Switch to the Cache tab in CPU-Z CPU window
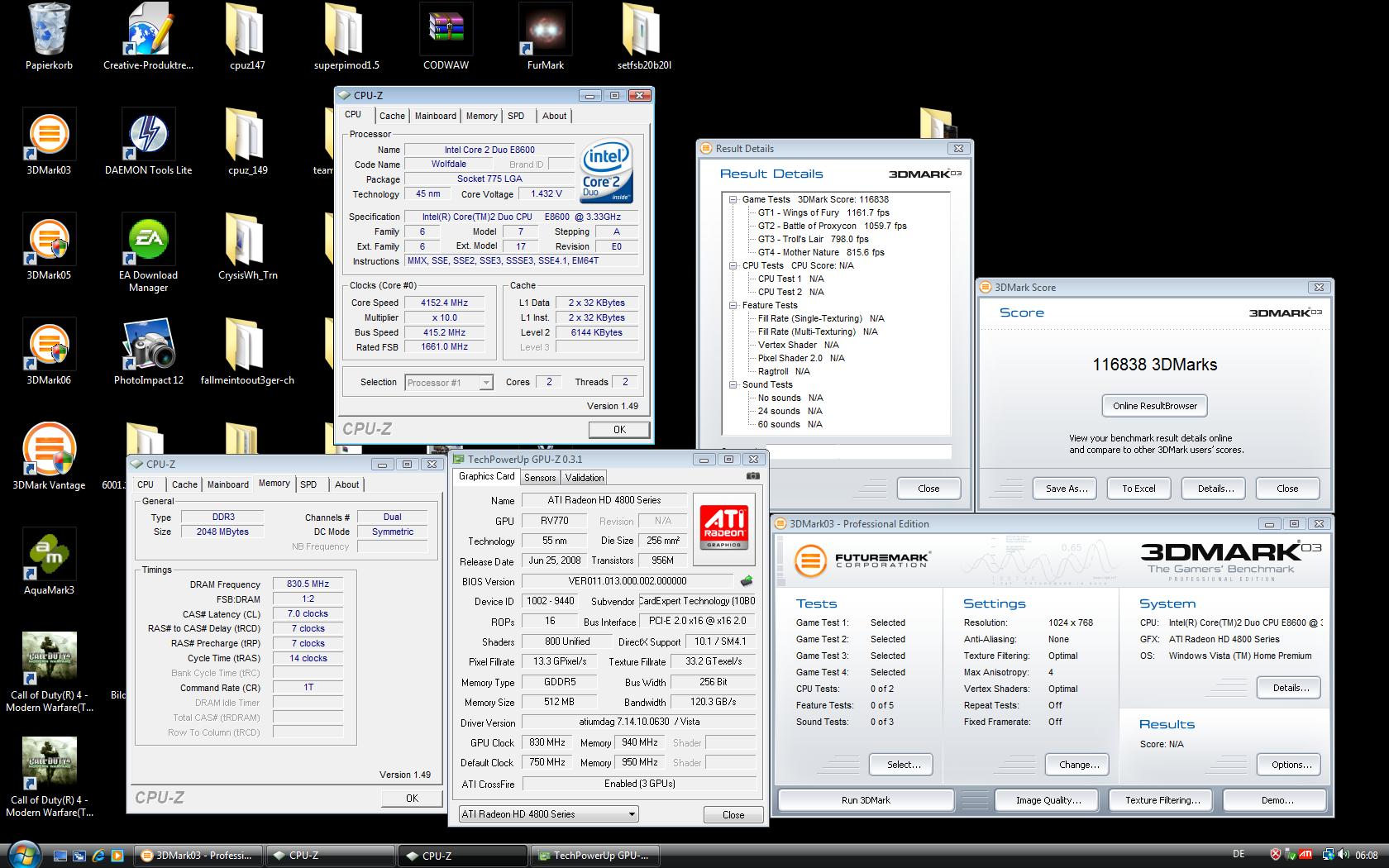1389x868 pixels. (x=392, y=116)
